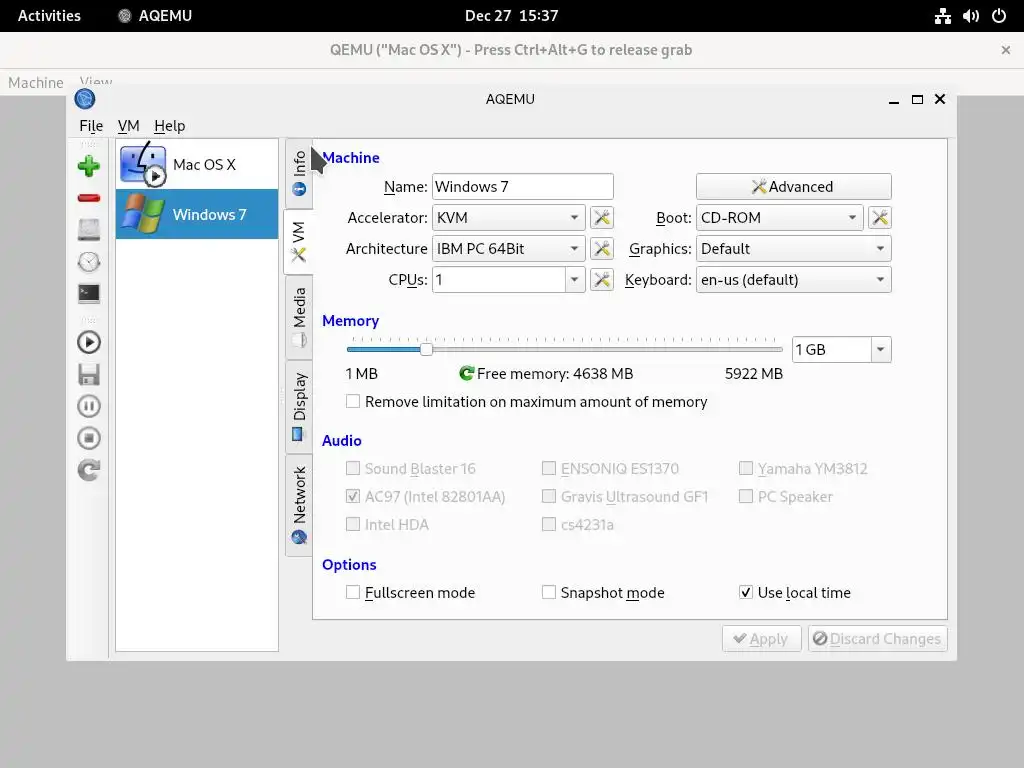Click the Mac OS X VM icon
The height and width of the screenshot is (768, 1024).
tap(143, 165)
